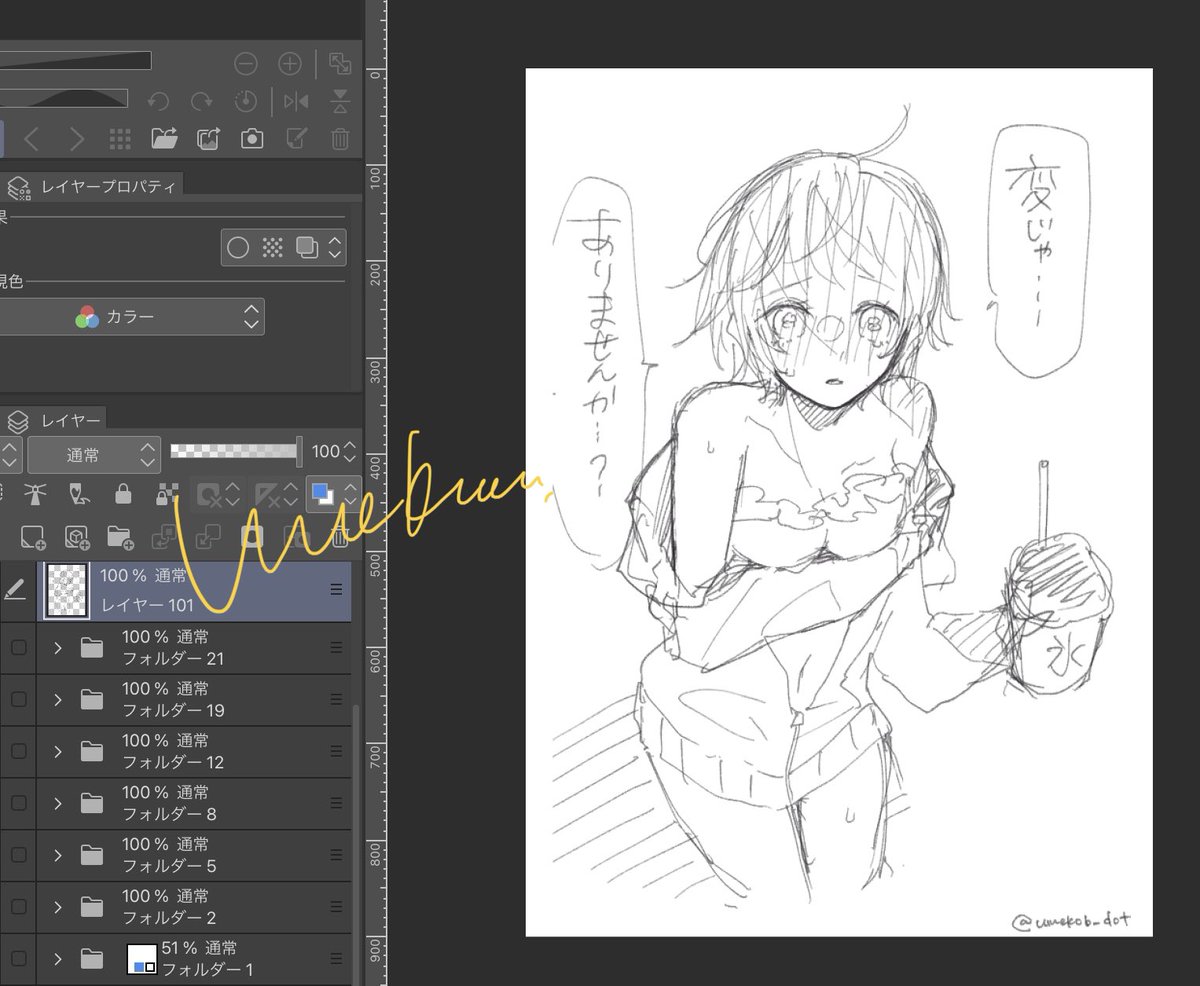Toggle visibility box for フォルダー 12
The height and width of the screenshot is (986, 1200).
tap(18, 752)
